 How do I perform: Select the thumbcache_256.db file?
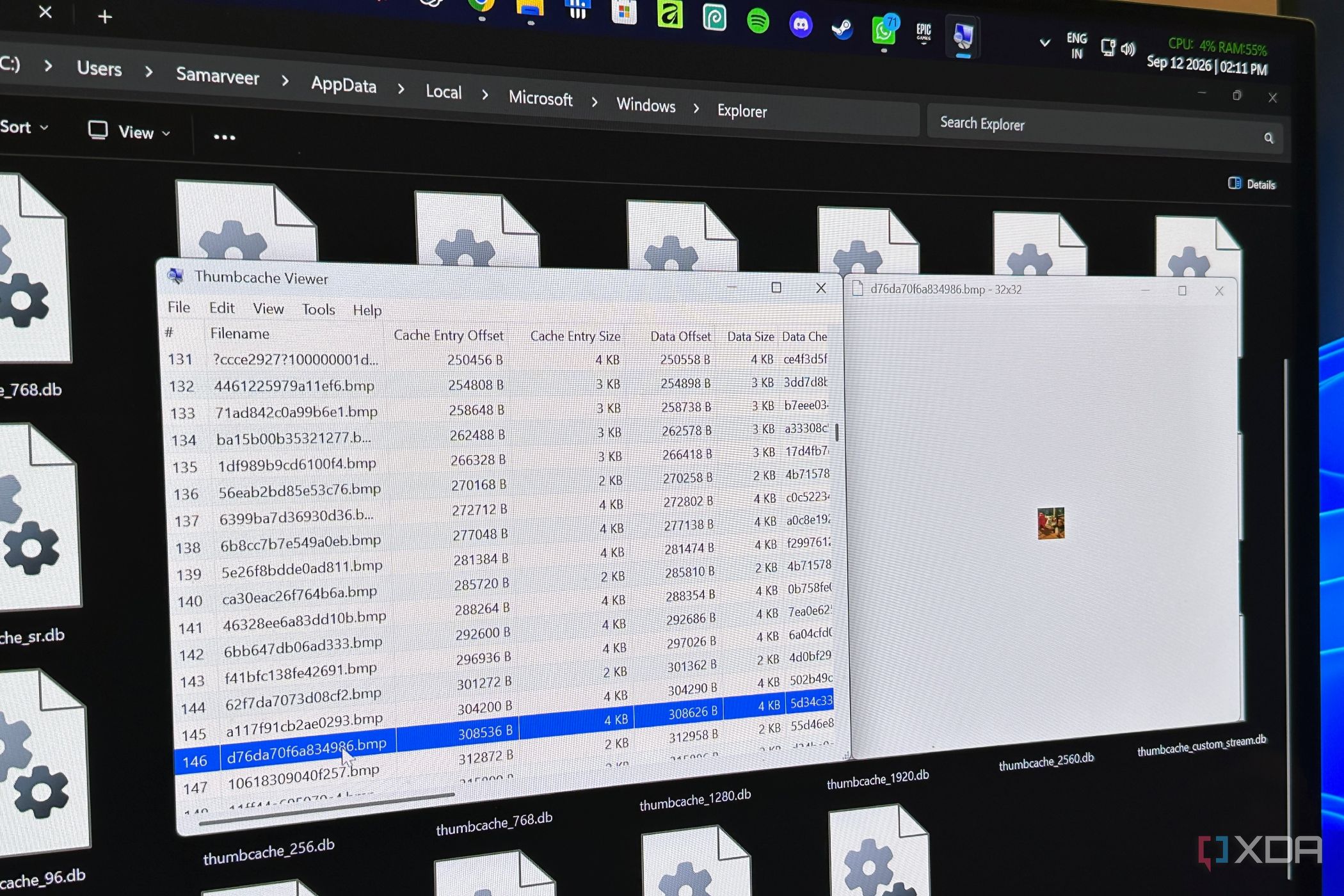pos(269,851)
